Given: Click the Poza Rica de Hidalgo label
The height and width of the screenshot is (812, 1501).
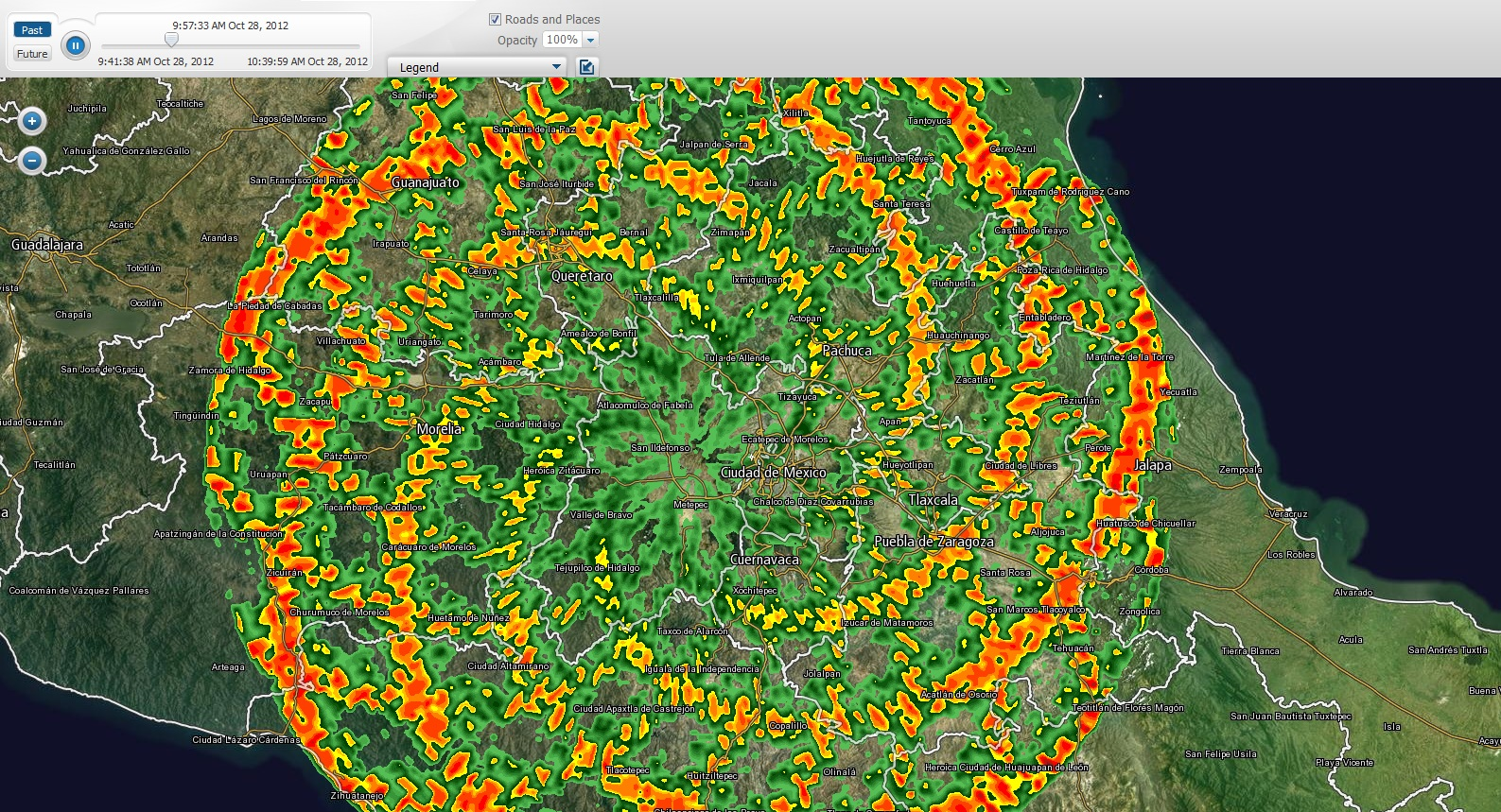Looking at the screenshot, I should coord(1062,270).
